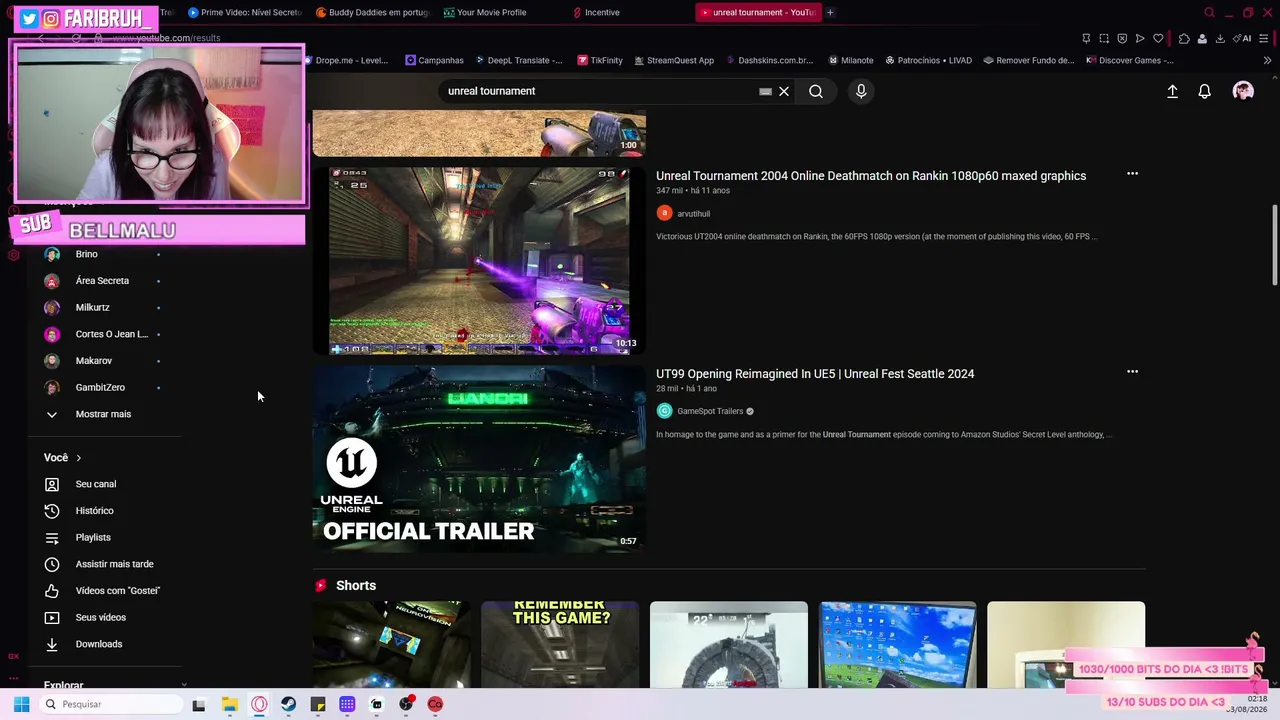Open a new browser tab with the plus
Image resolution: width=1280 pixels, height=720 pixels.
[830, 13]
